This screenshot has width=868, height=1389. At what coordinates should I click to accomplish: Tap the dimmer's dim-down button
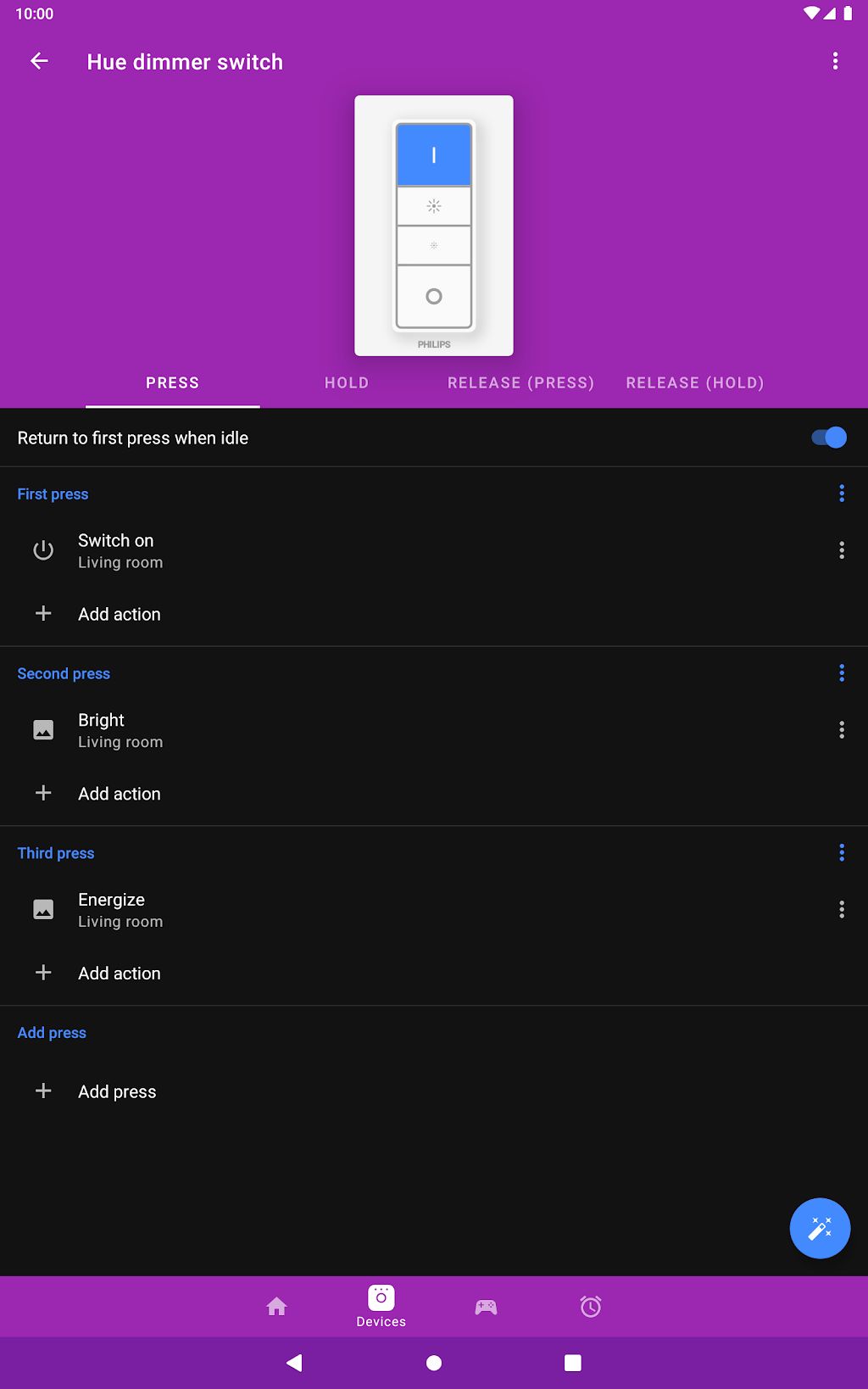coord(434,246)
